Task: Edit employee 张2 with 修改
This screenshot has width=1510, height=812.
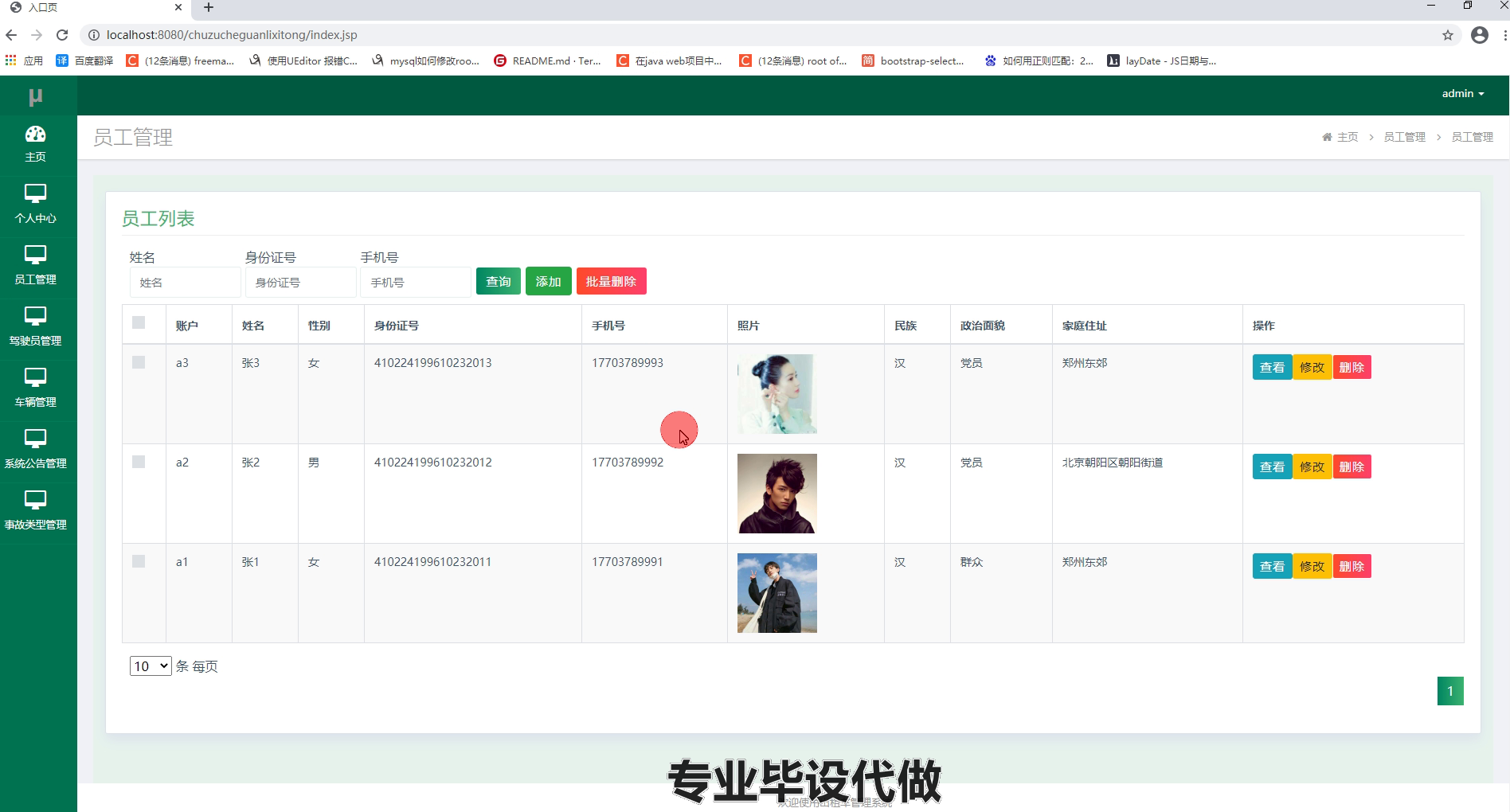Action: 1312,467
